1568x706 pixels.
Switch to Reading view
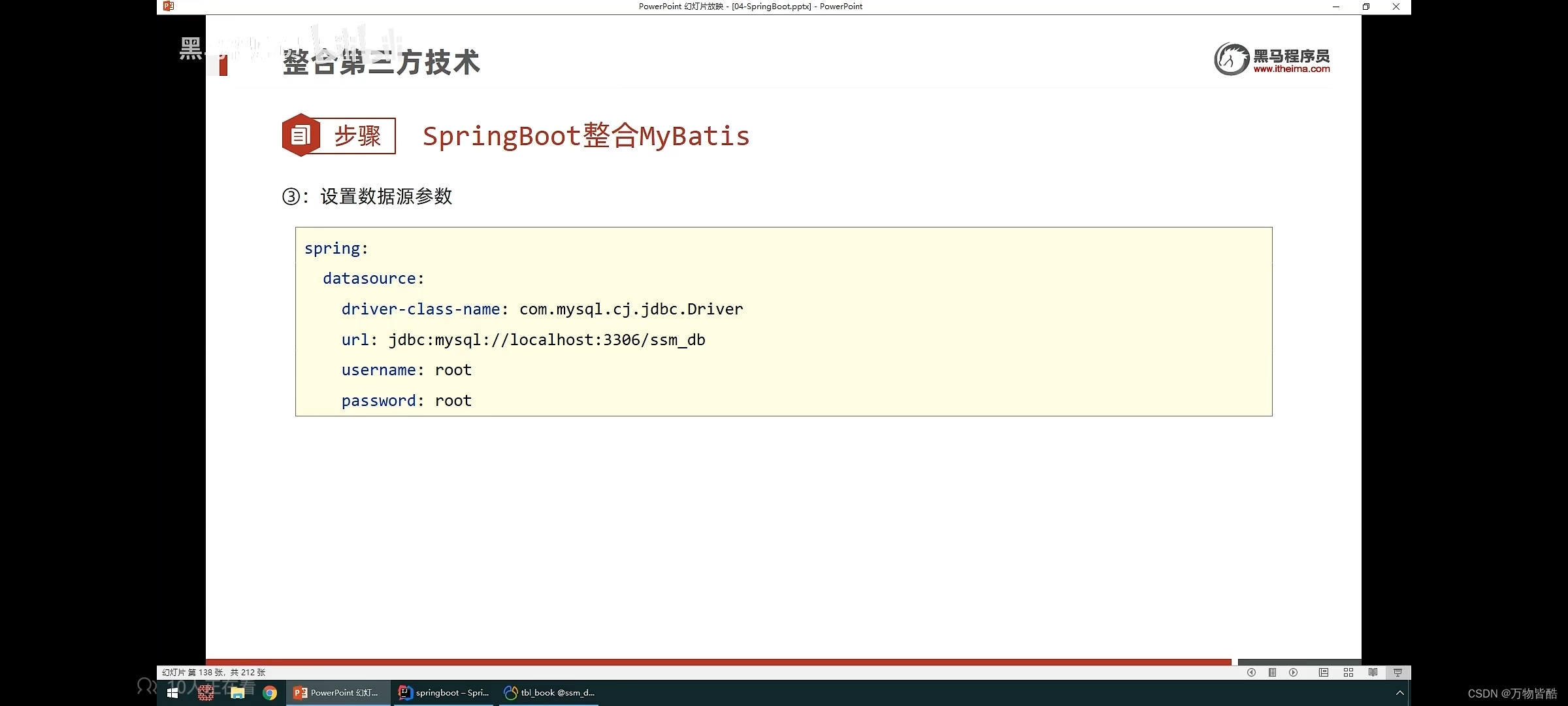(1373, 672)
